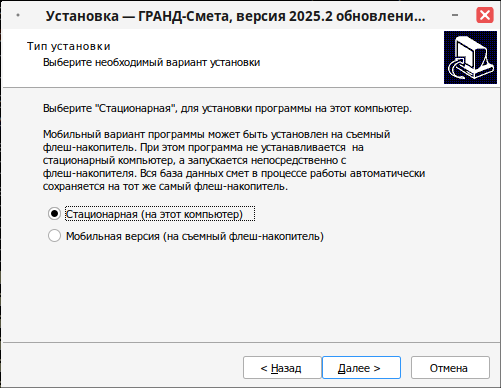The width and height of the screenshot is (501, 388).
Task: Click the line "сохраняется на тот же самый флеш-накопитель"
Action: pos(165,186)
